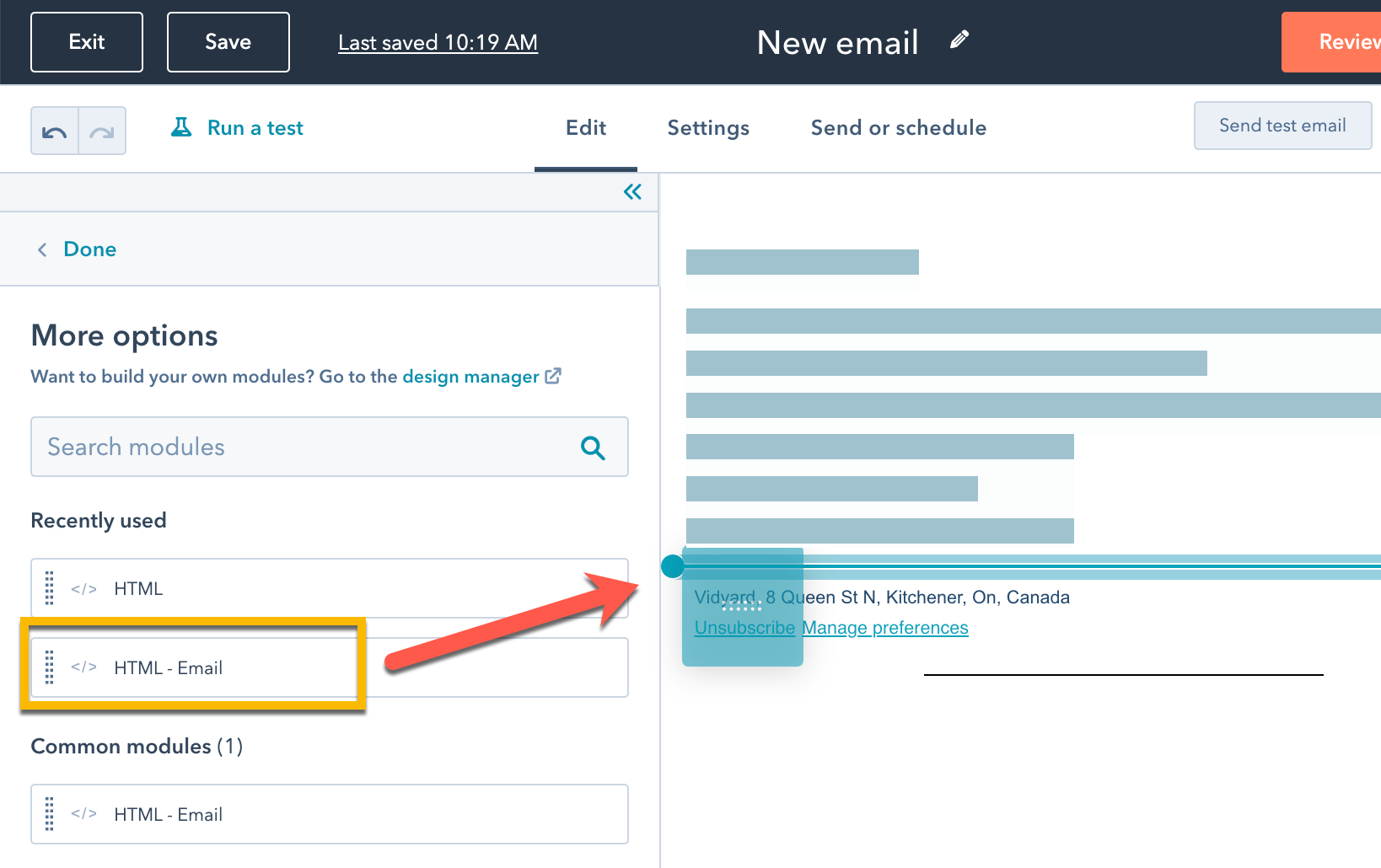Open the design manager link

[470, 376]
